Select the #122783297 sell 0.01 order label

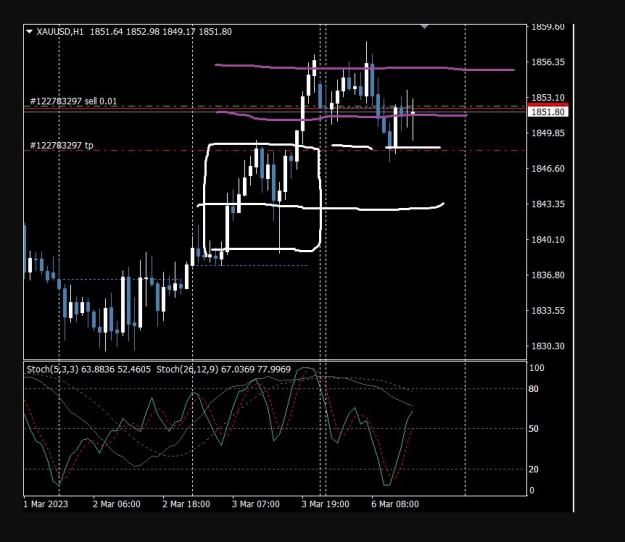(74, 101)
